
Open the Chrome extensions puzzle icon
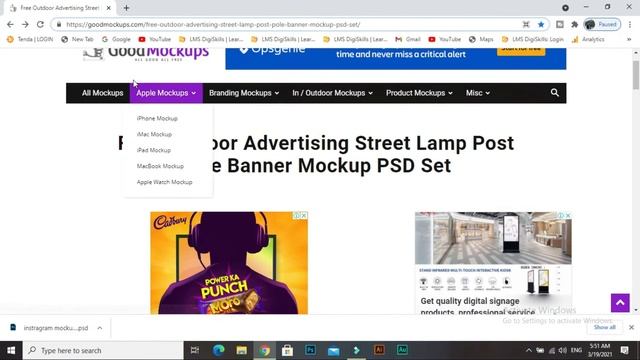click(575, 24)
